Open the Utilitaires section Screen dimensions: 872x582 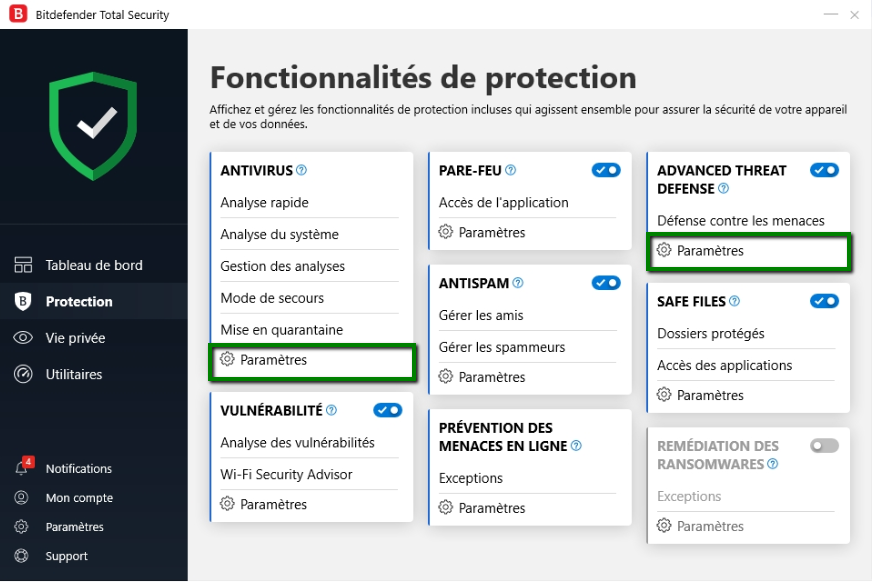[x=73, y=374]
